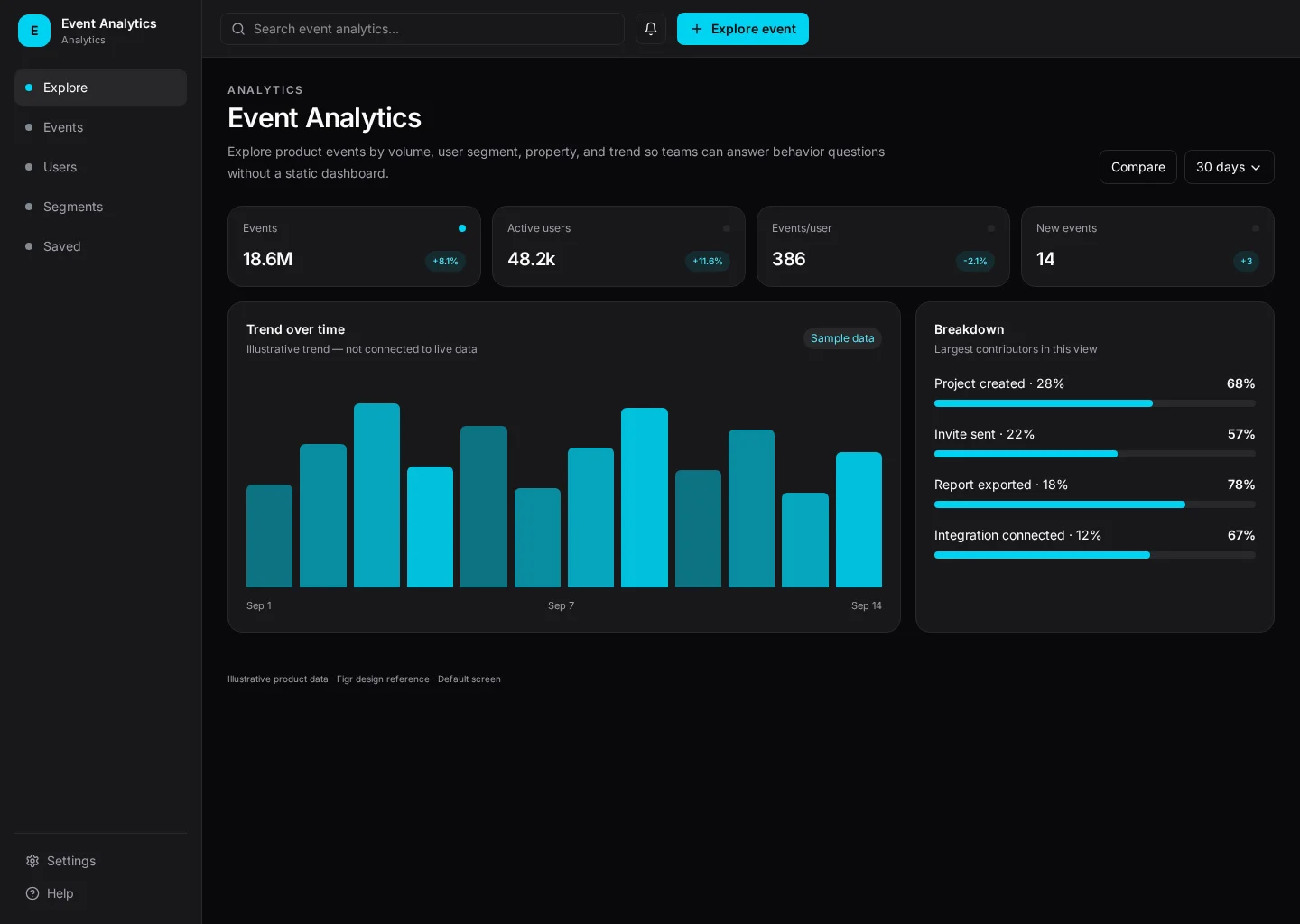Click the +3 change badge

click(x=1246, y=262)
